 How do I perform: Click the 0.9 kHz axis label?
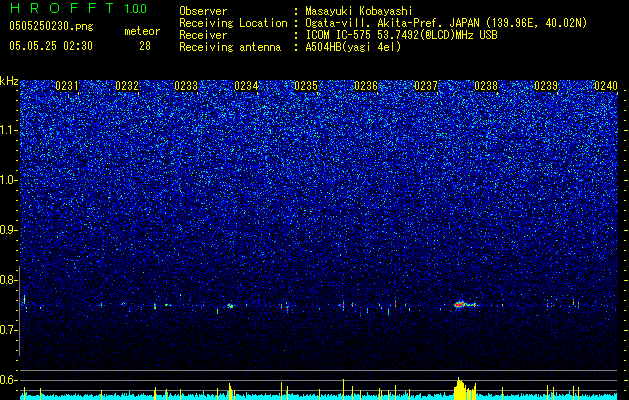coord(9,230)
